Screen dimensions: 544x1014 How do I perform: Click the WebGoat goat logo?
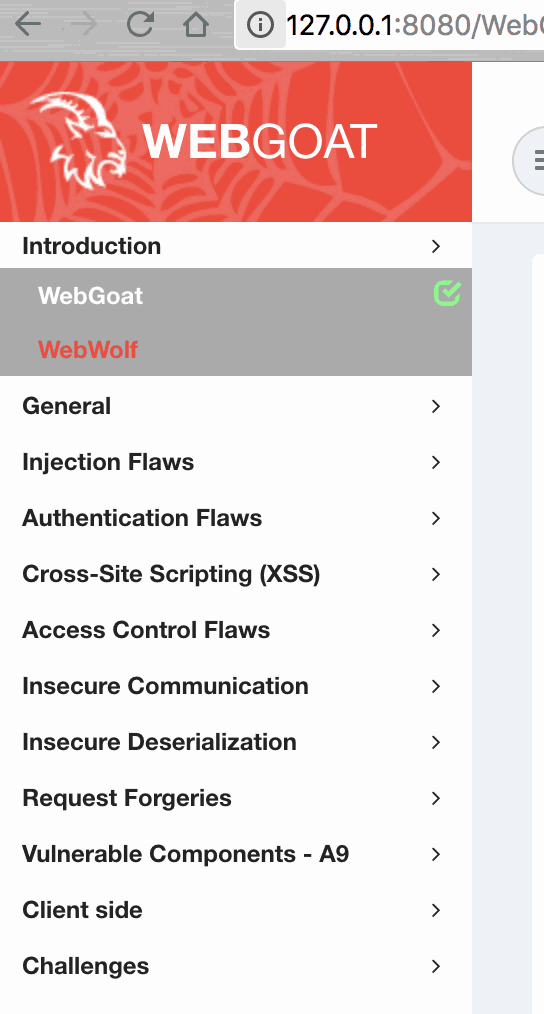[78, 140]
